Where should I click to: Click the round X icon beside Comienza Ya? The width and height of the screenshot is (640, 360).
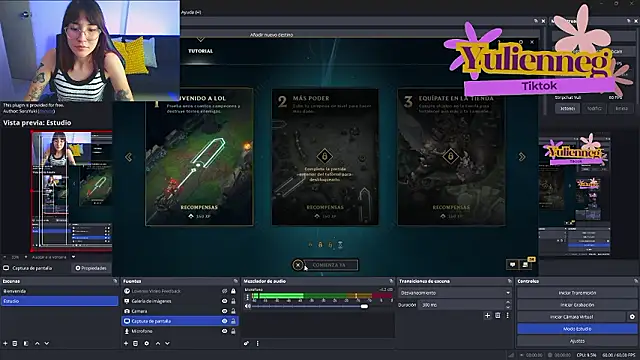pyautogui.click(x=298, y=265)
